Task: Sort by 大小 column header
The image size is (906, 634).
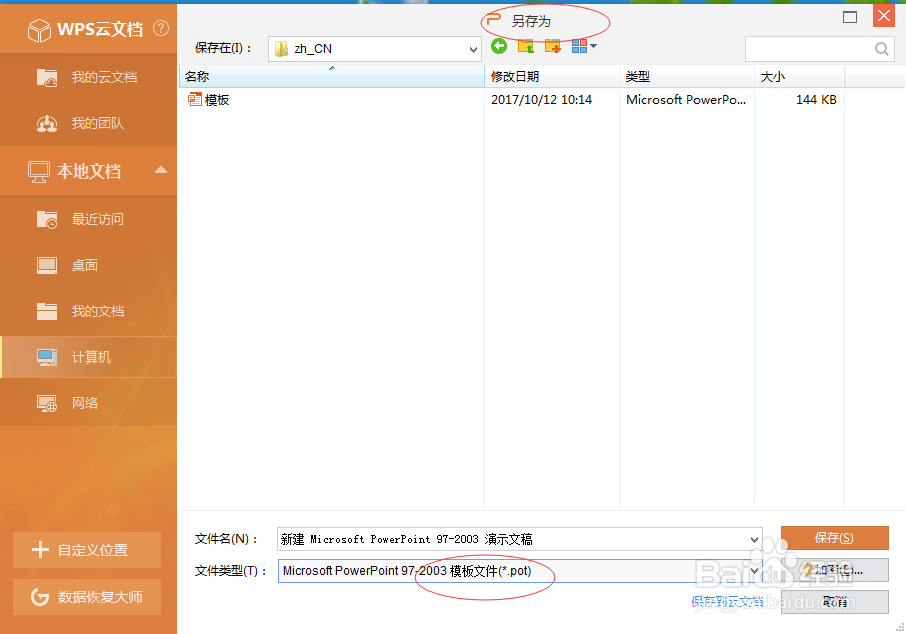Action: [800, 76]
